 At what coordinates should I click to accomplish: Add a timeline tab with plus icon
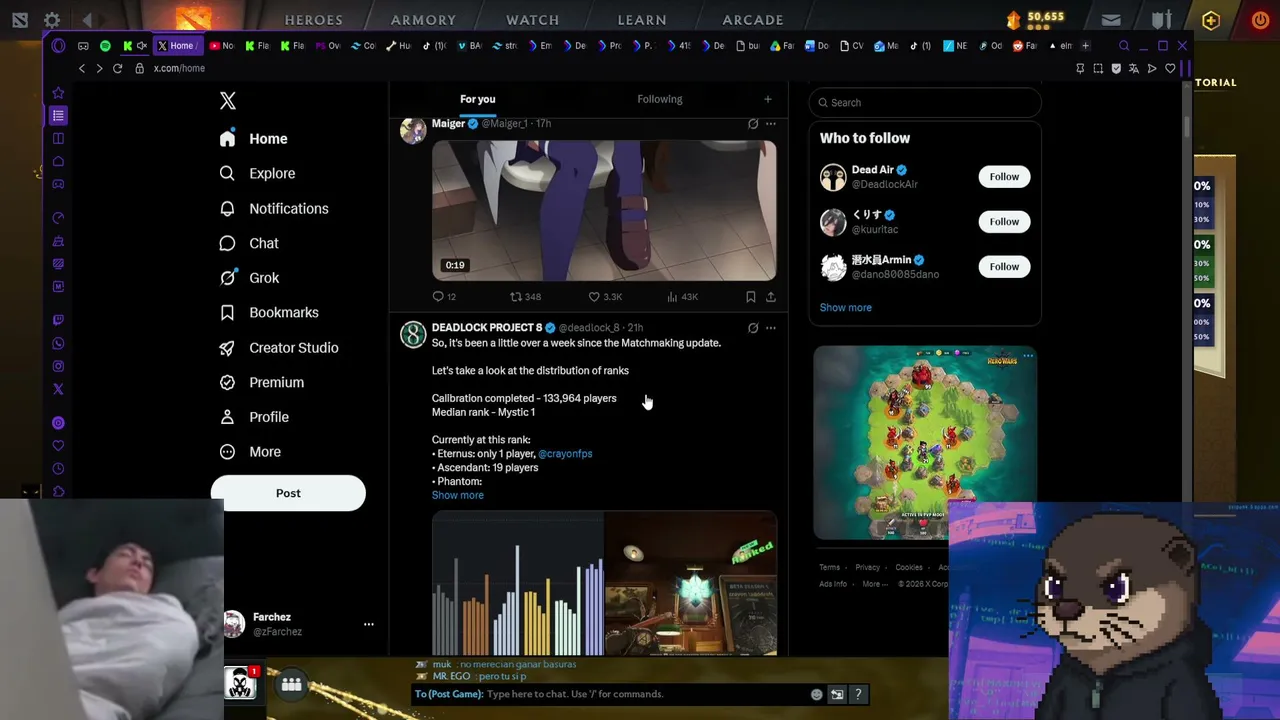point(768,99)
